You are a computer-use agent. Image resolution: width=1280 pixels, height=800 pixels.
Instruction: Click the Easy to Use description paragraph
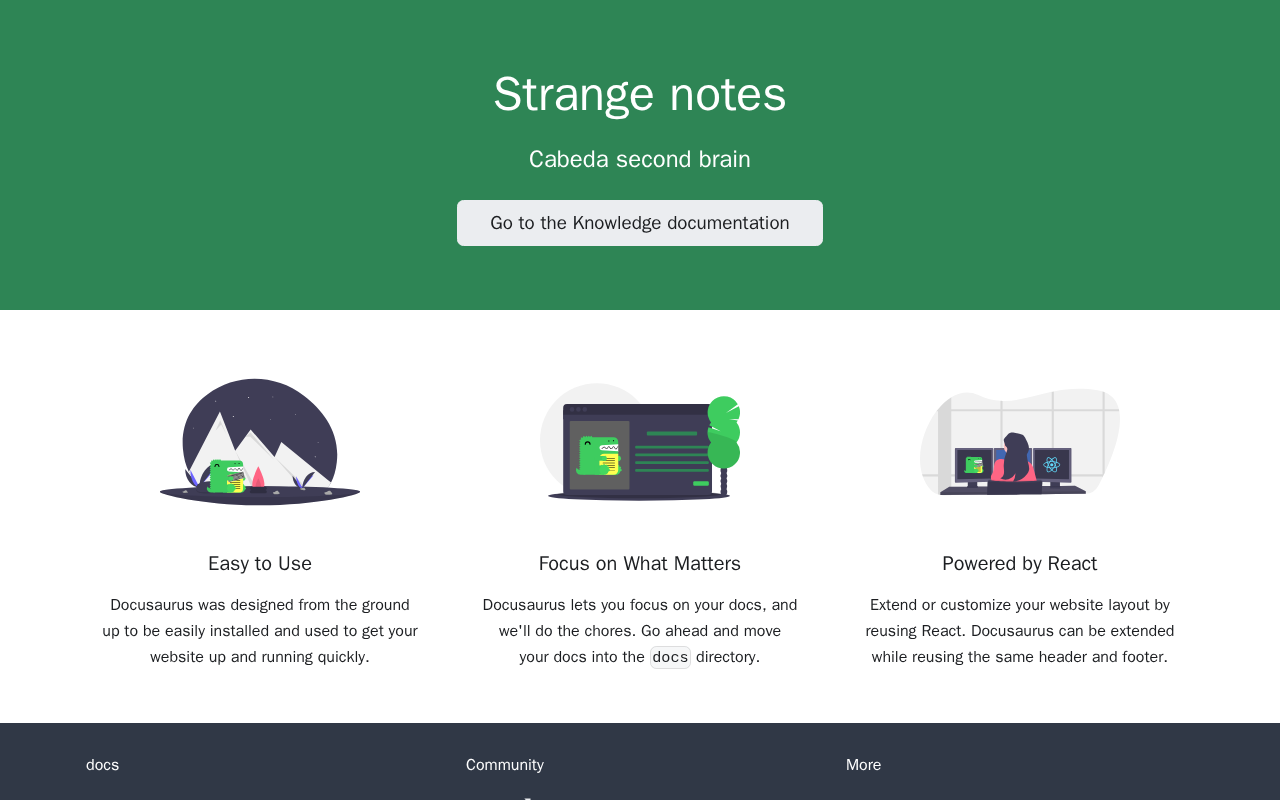(x=260, y=631)
